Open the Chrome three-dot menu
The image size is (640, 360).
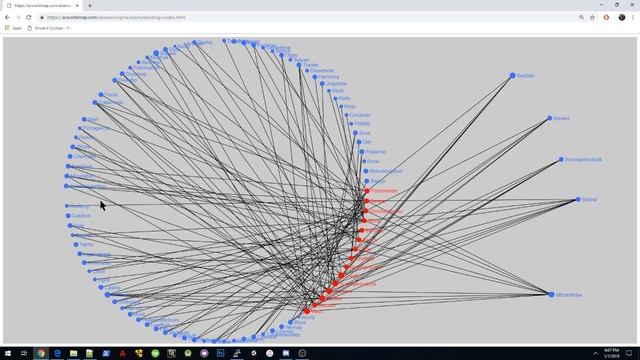click(633, 18)
